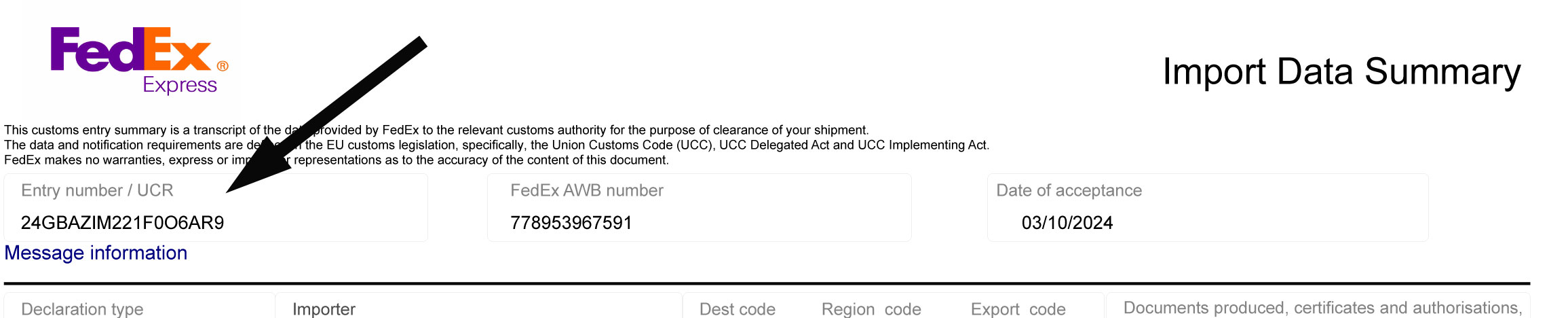Select the Import Data Summary title
1568x318 pixels.
1341,72
